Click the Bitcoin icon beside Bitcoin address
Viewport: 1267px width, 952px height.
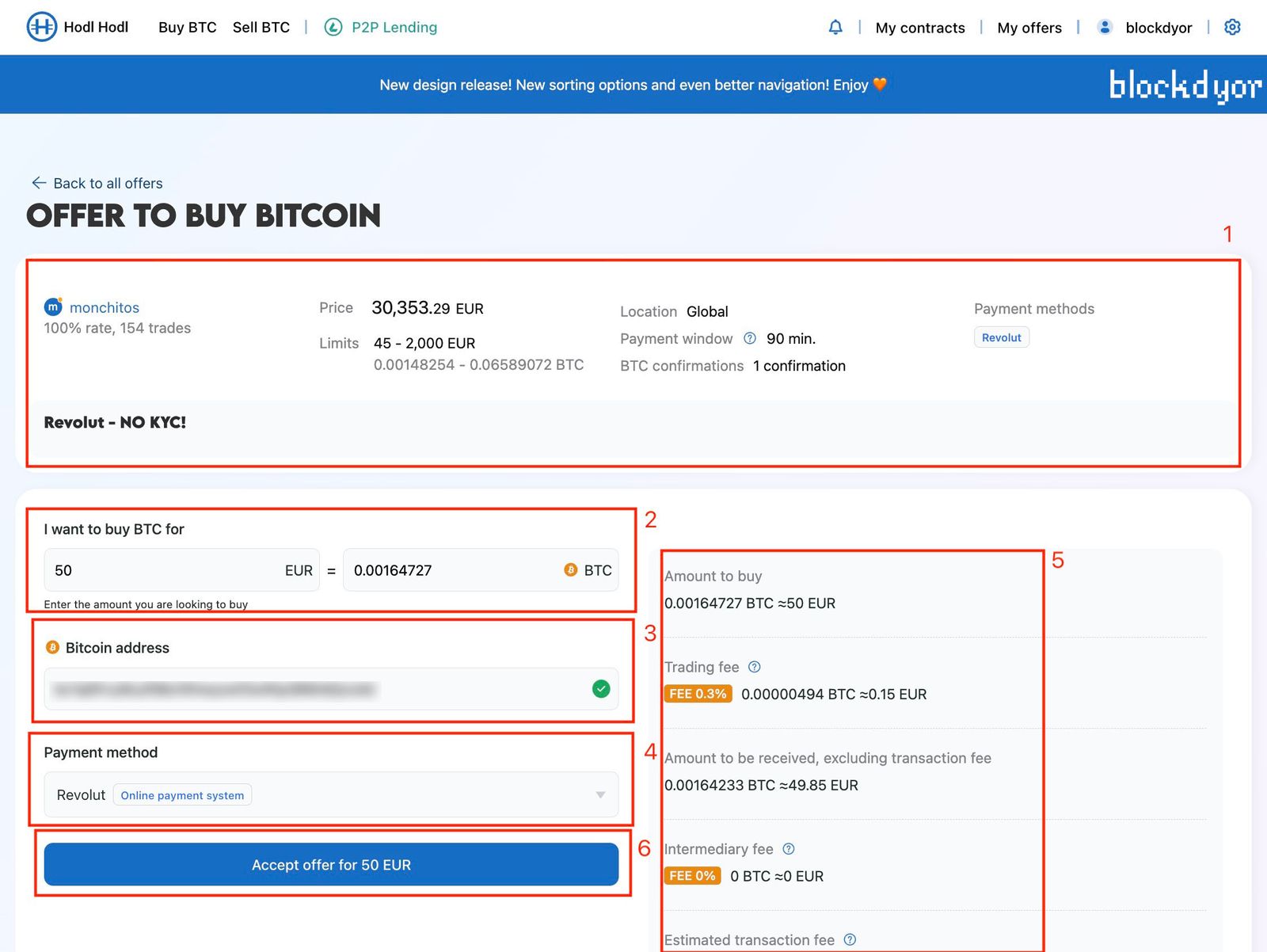[52, 647]
